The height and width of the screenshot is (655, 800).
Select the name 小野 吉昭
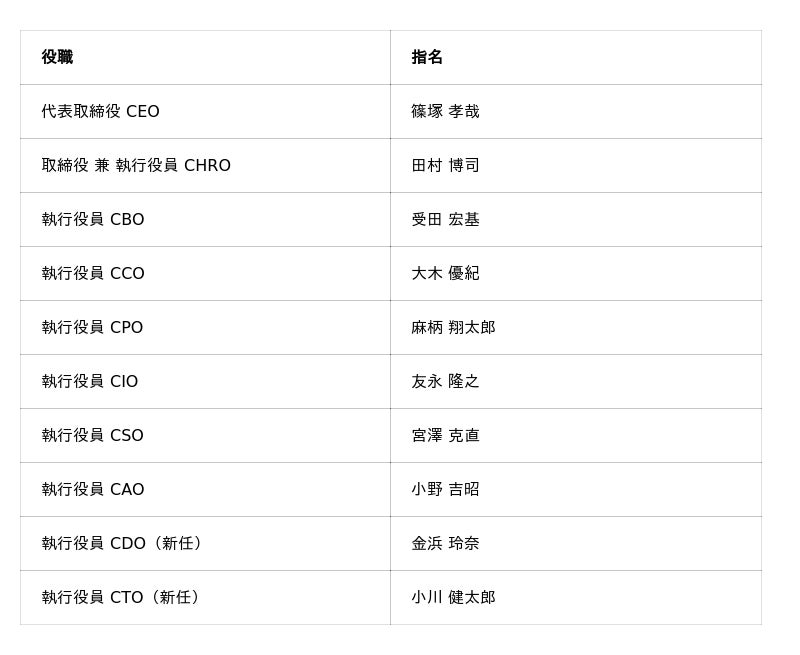click(x=445, y=489)
